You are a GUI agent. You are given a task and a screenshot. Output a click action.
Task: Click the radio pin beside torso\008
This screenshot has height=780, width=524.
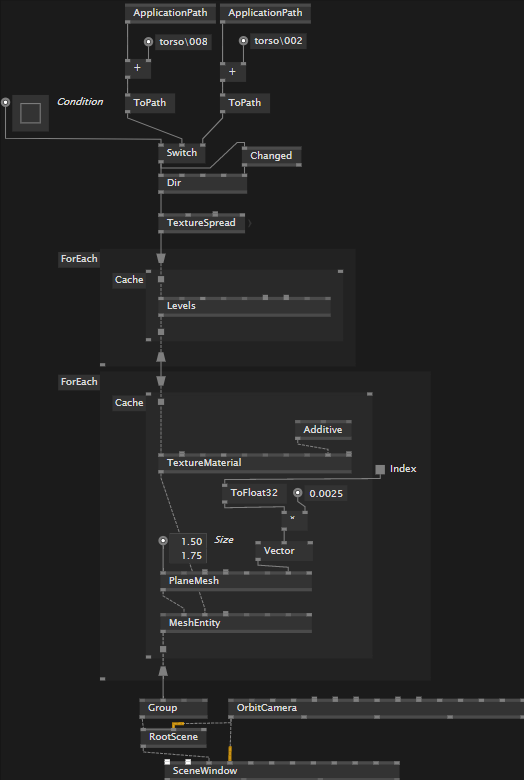[x=148, y=42]
